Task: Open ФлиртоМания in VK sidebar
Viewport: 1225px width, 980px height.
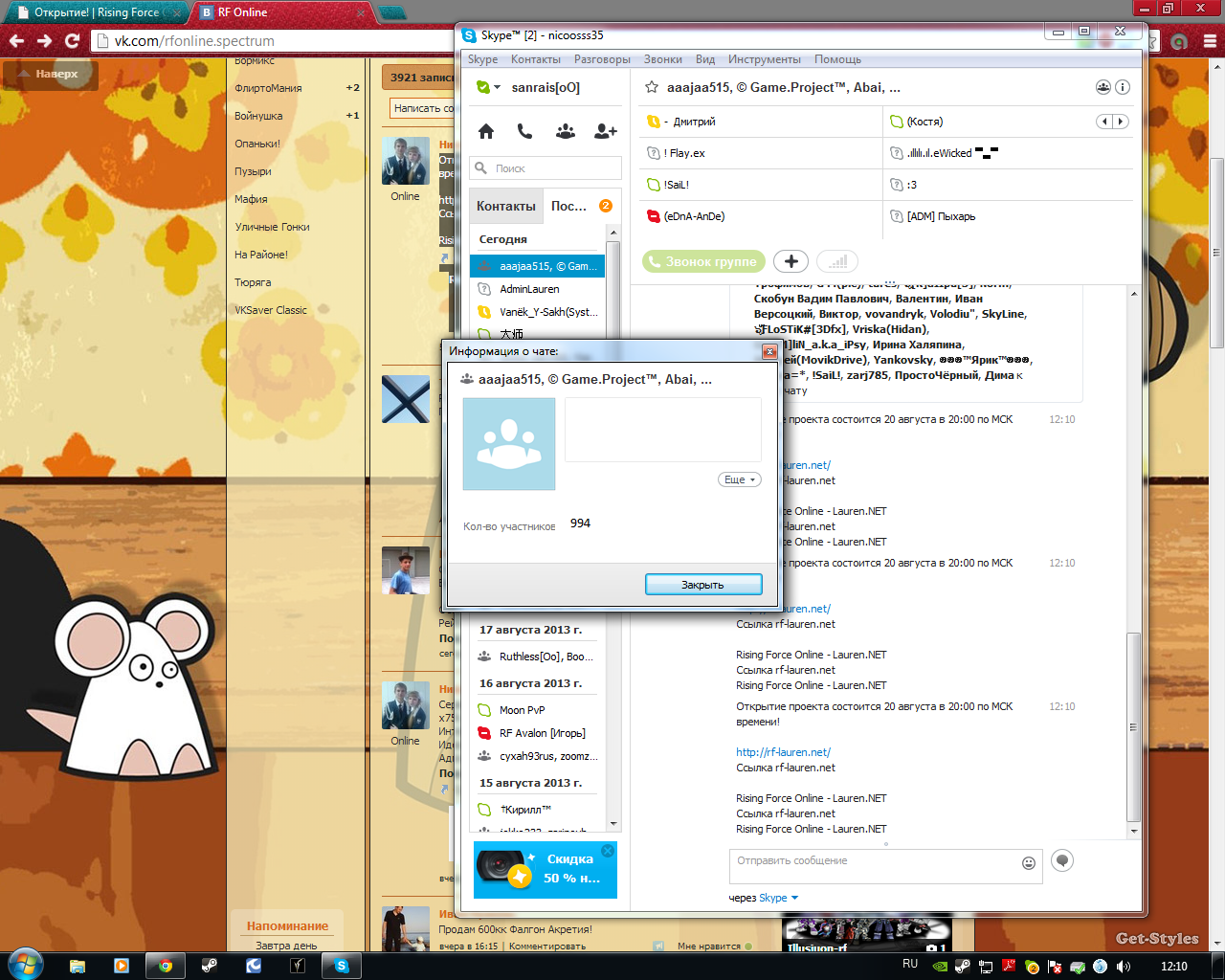Action: click(268, 88)
